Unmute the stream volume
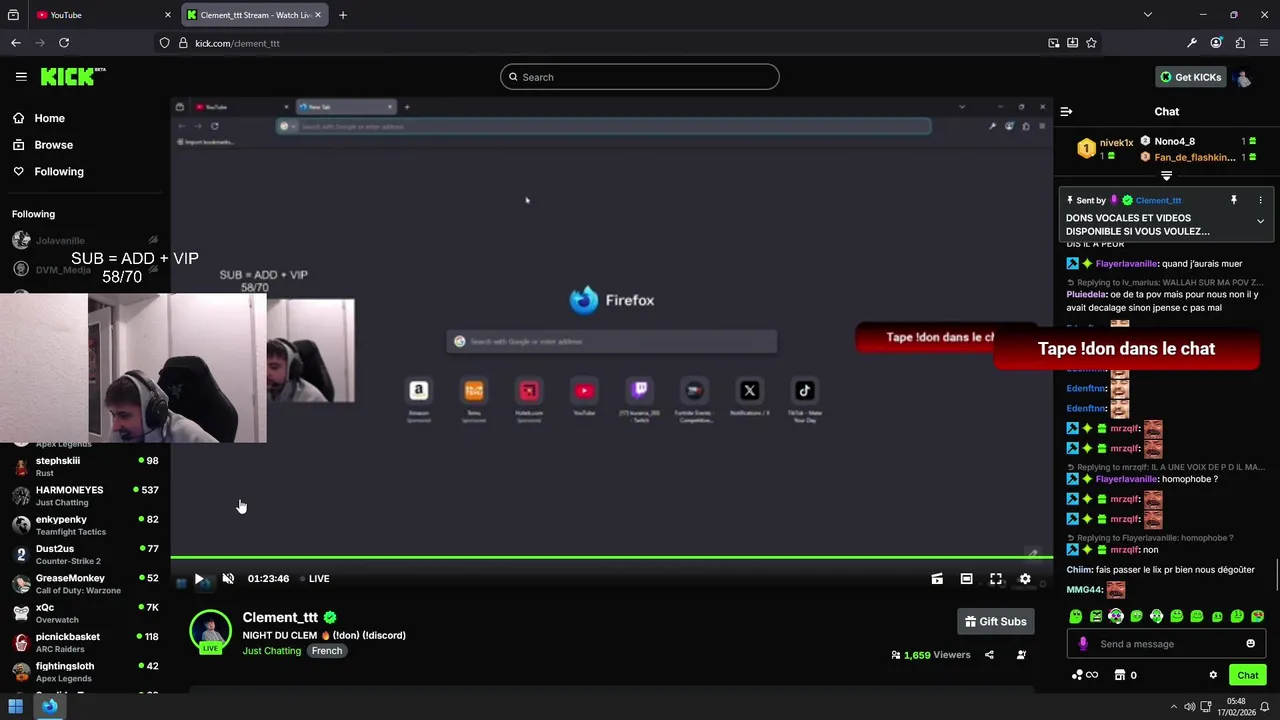 coord(228,579)
